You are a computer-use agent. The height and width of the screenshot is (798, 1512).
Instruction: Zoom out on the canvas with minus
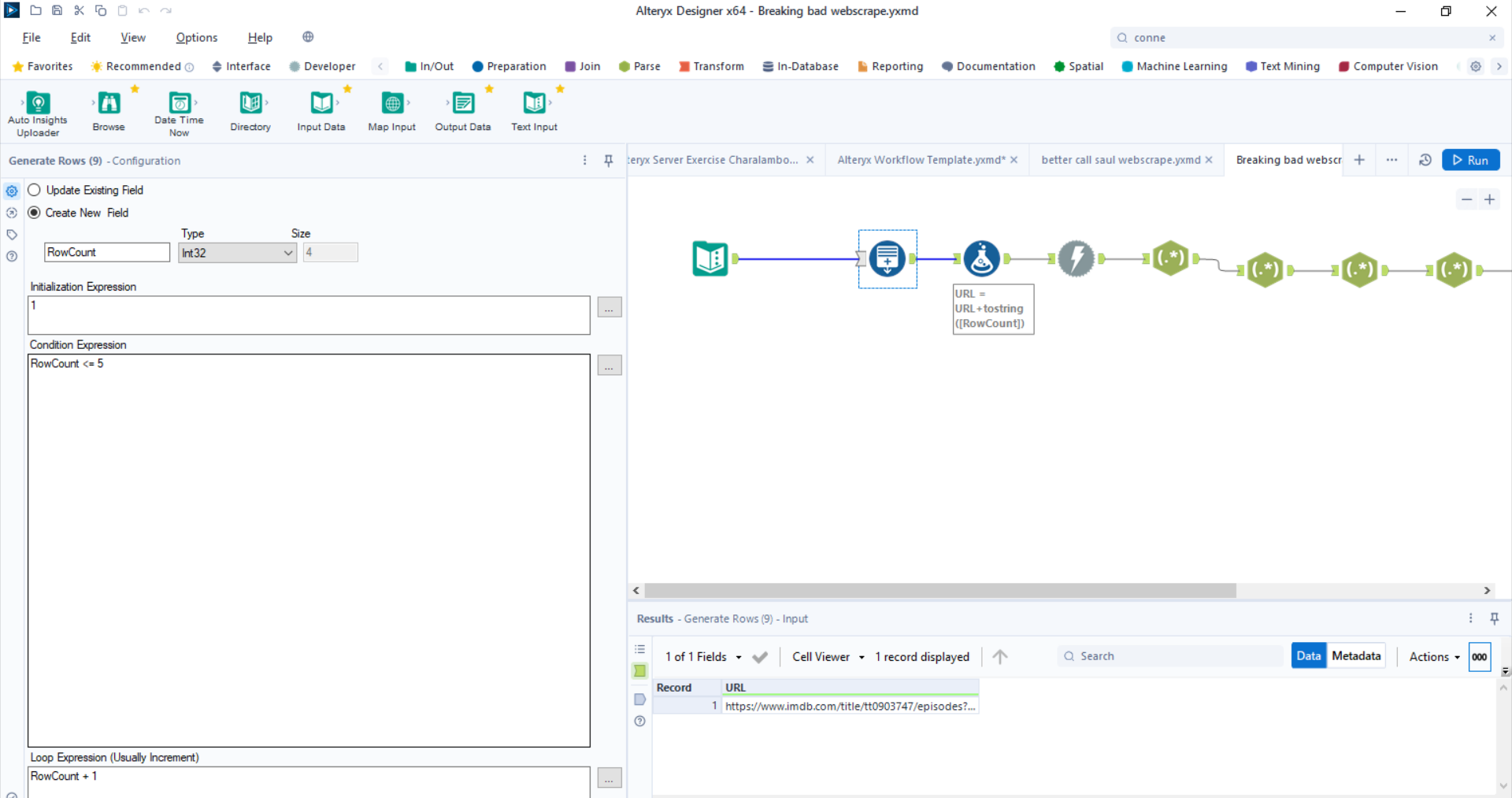[x=1466, y=199]
